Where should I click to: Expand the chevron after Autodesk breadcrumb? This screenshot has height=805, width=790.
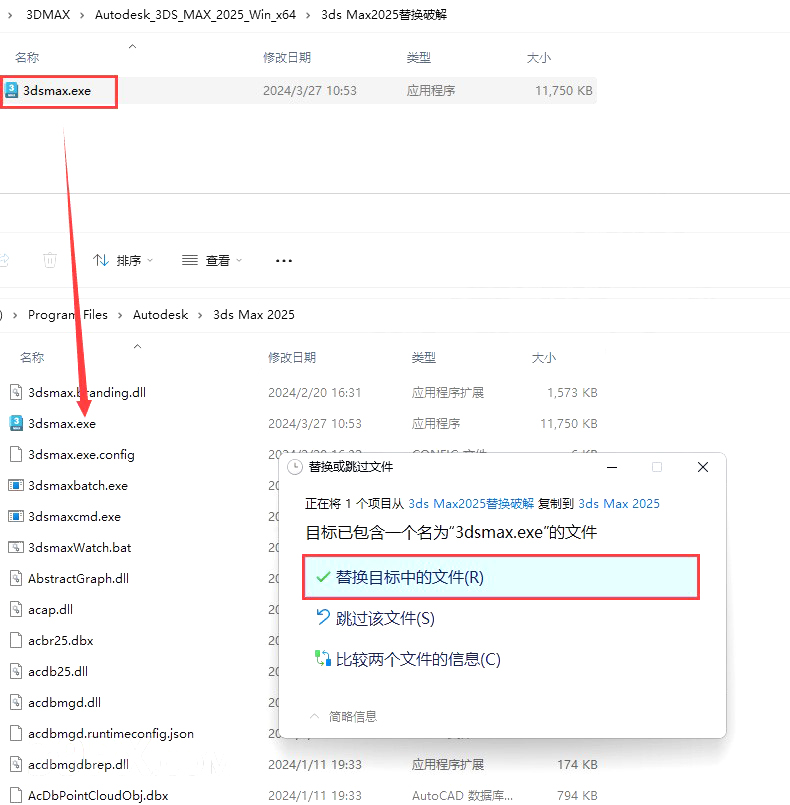200,315
